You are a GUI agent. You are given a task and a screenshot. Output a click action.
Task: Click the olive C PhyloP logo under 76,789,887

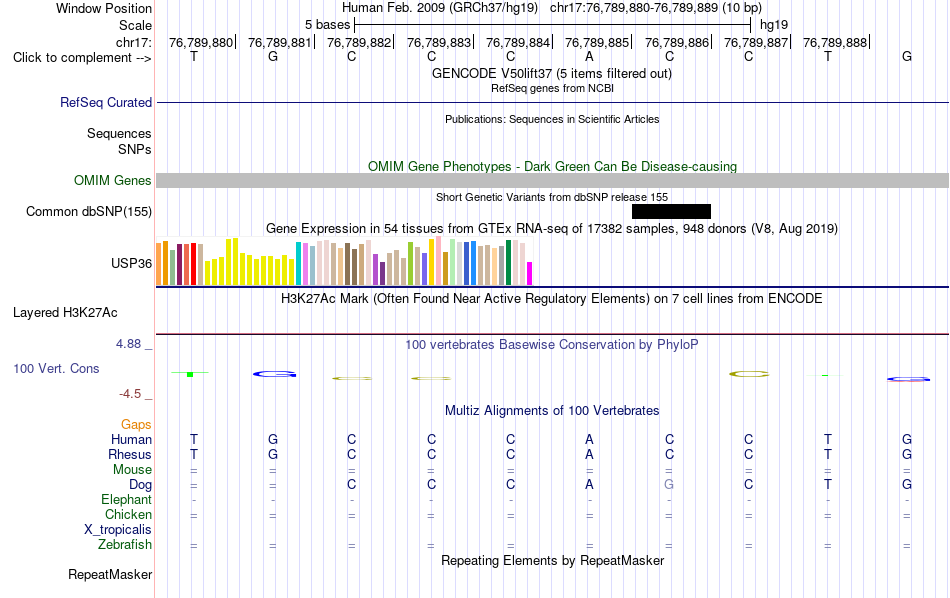click(749, 374)
